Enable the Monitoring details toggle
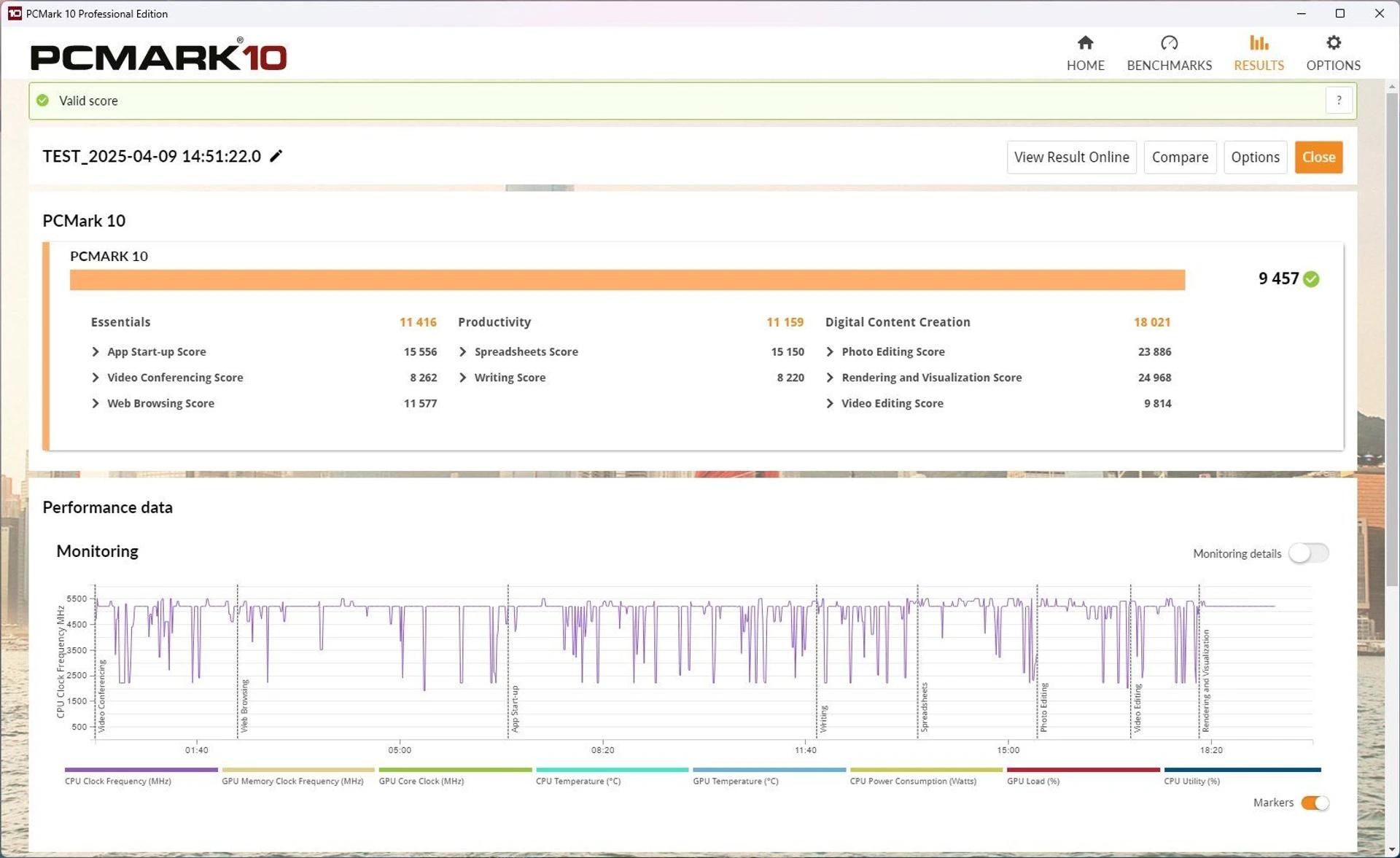The image size is (1400, 858). (1308, 553)
